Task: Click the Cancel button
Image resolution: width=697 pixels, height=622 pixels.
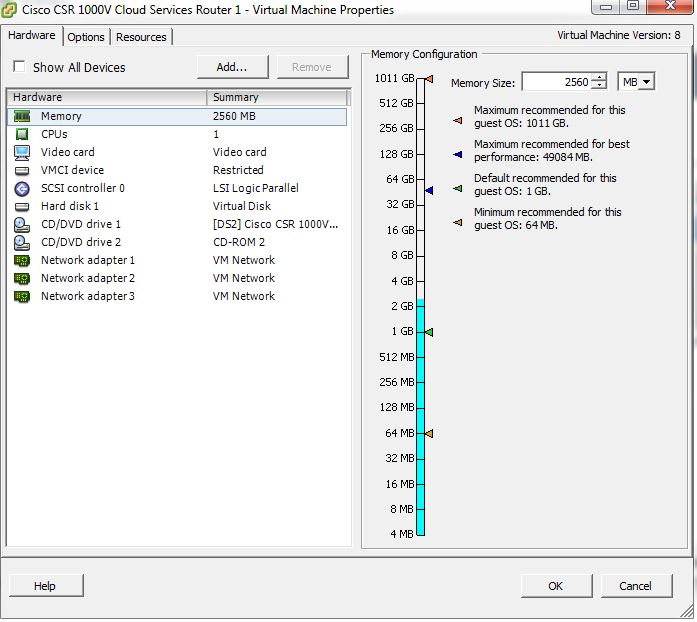Action: tap(636, 586)
